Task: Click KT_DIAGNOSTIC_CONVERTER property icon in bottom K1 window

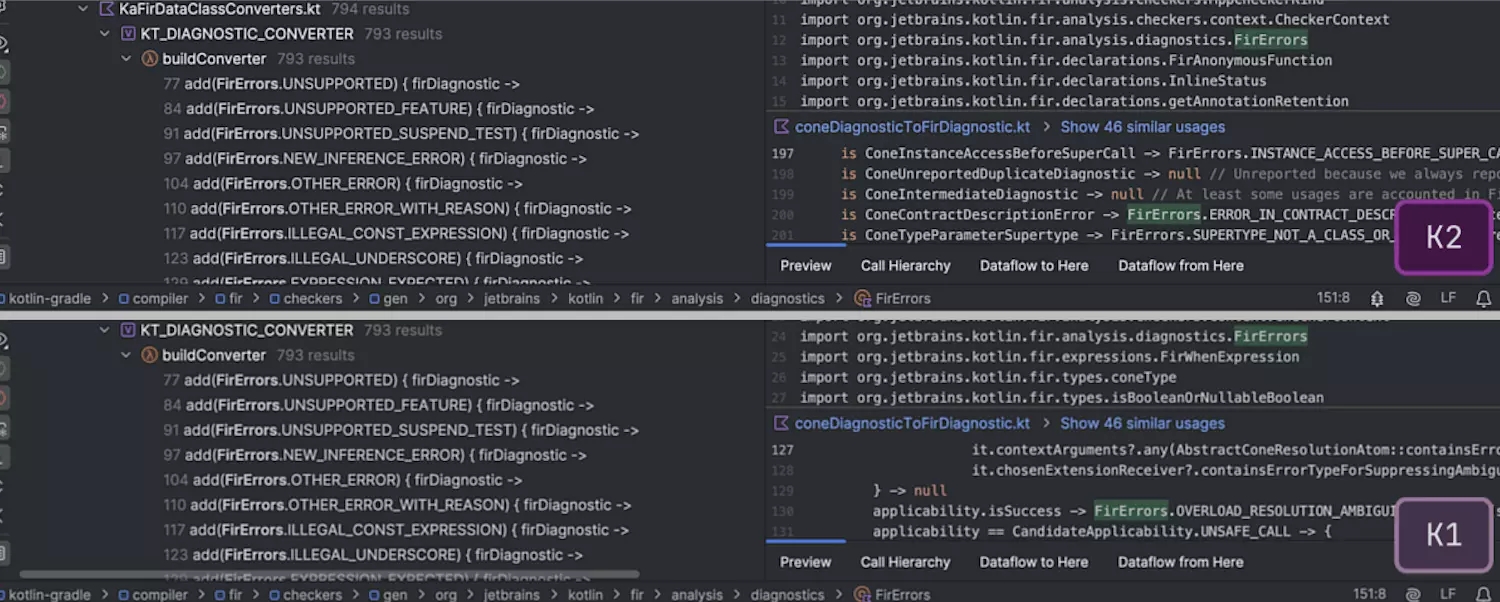Action: [128, 330]
